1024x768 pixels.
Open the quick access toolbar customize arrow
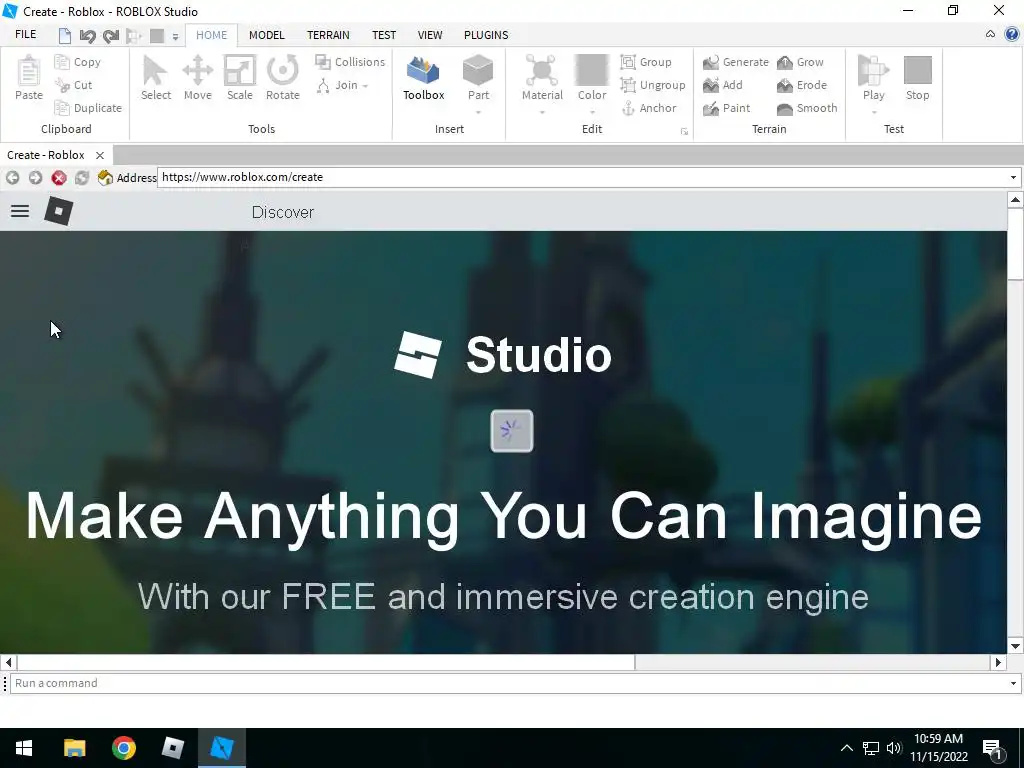(x=175, y=37)
